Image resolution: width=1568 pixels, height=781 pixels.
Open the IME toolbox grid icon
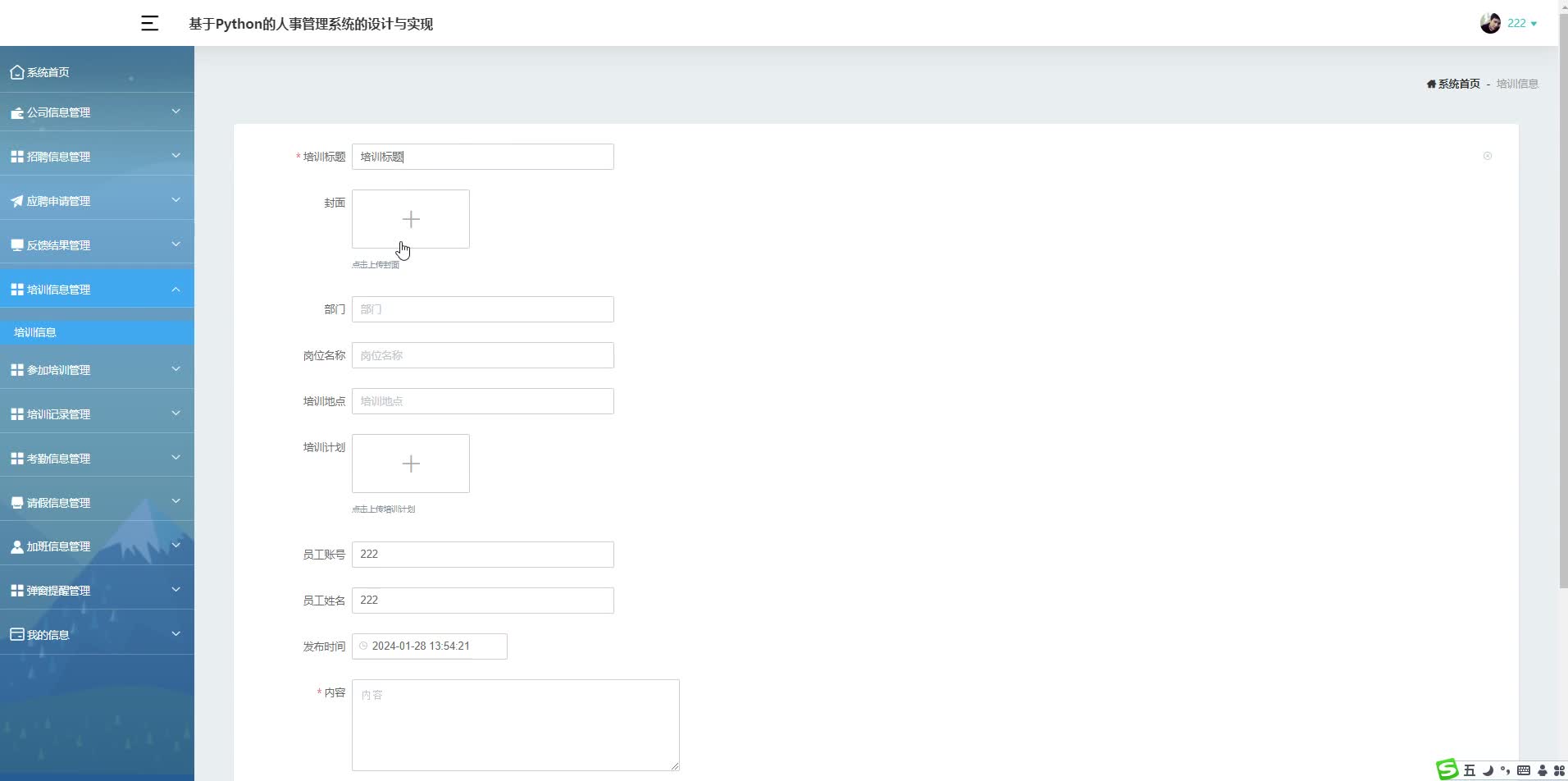coord(1560,770)
